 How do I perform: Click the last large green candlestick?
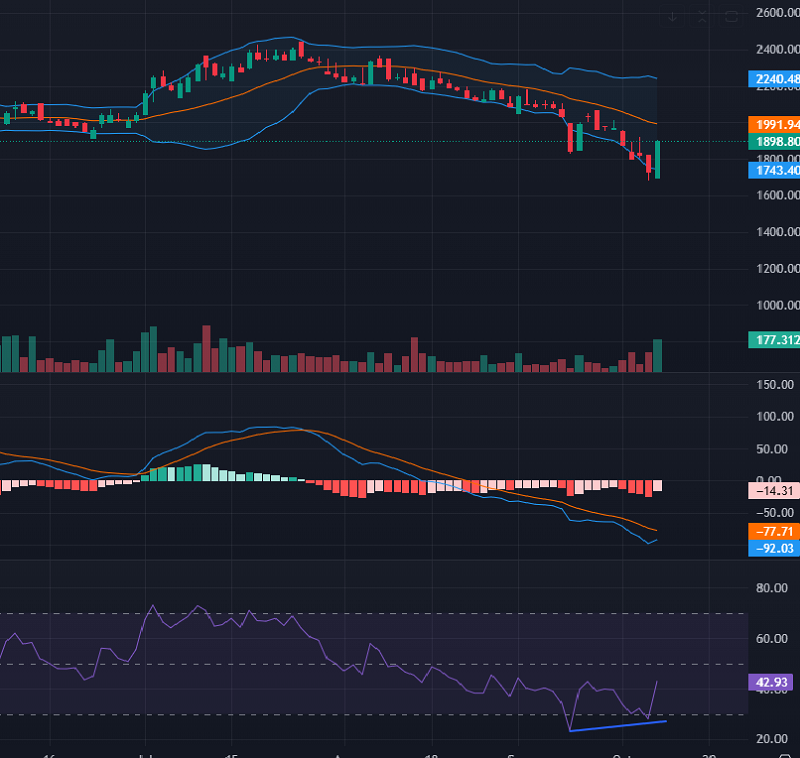(x=658, y=160)
